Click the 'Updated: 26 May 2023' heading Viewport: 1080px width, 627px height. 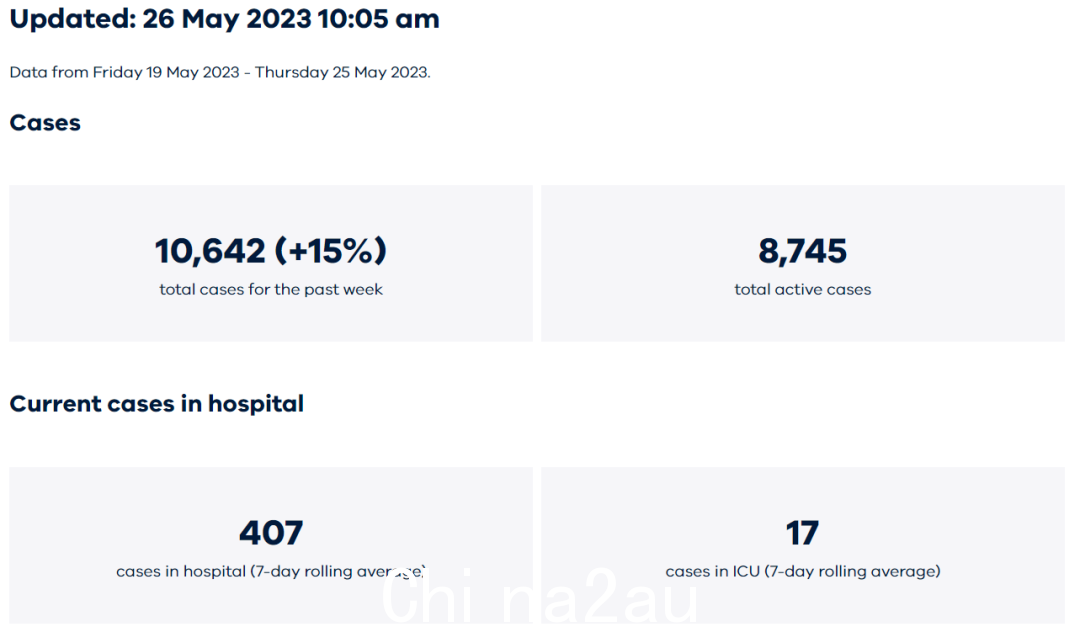(x=225, y=19)
